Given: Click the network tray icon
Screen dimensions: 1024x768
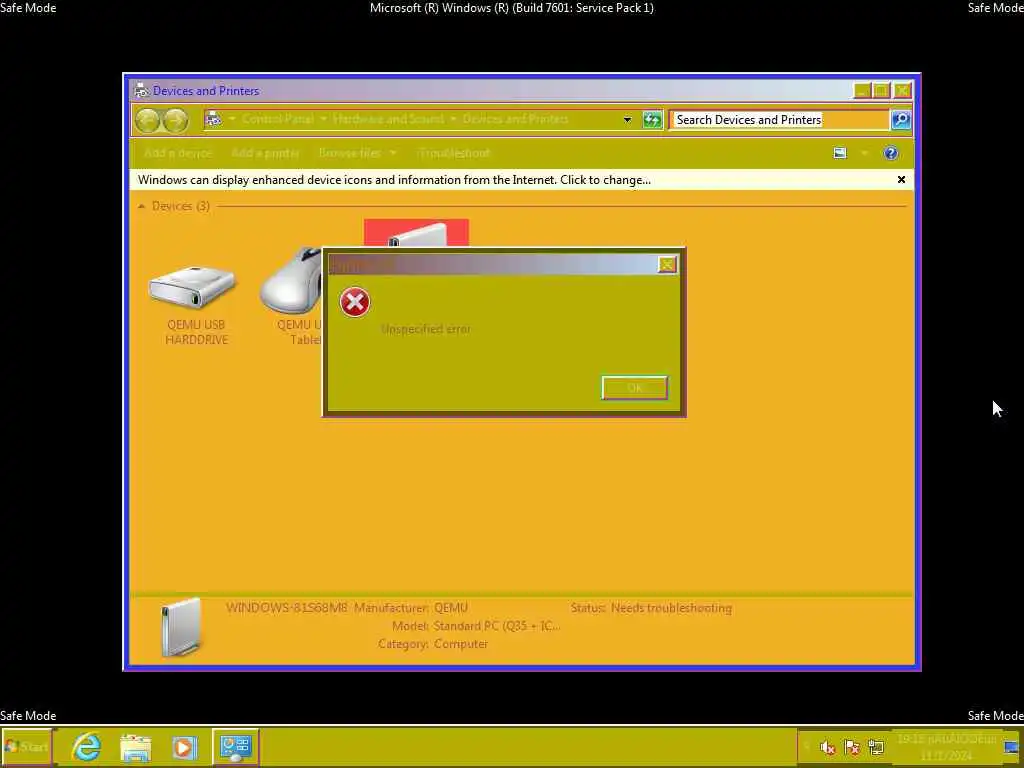Looking at the screenshot, I should 876,748.
